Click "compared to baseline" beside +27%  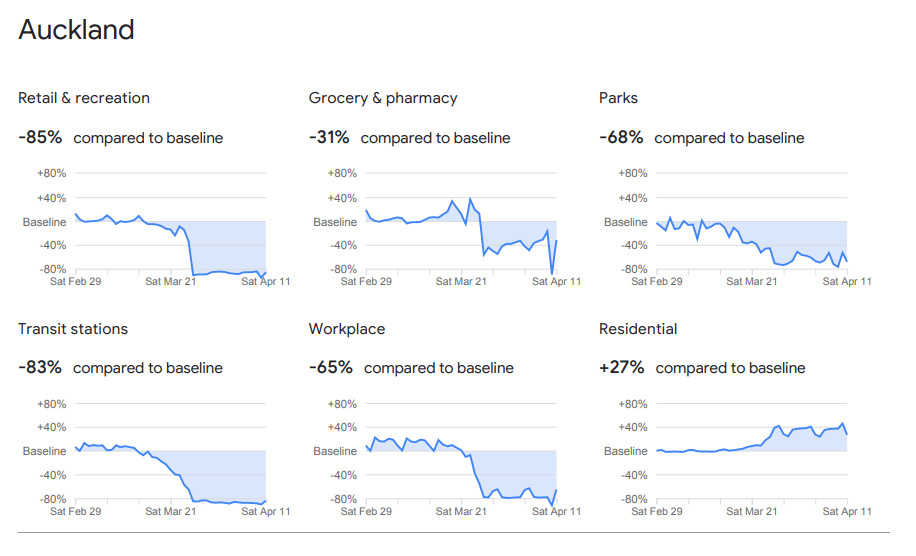tap(730, 368)
